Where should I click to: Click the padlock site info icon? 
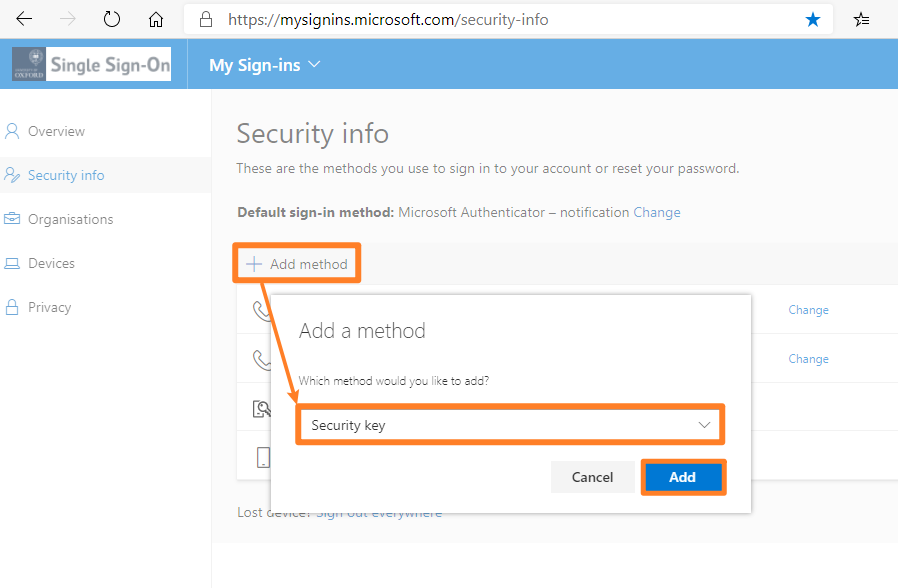[206, 20]
